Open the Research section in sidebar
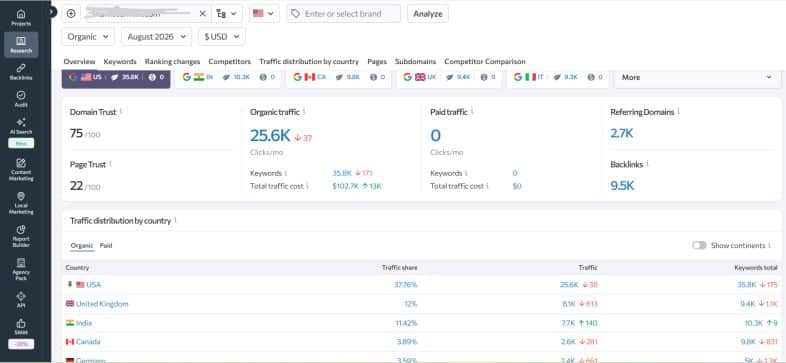 coord(21,45)
